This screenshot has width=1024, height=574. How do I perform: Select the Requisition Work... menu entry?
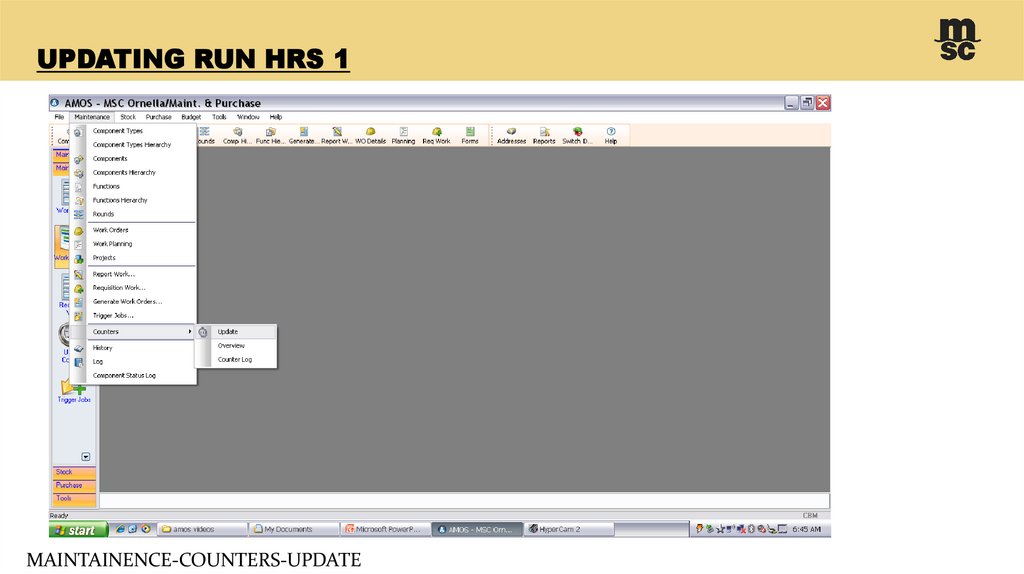(x=133, y=287)
